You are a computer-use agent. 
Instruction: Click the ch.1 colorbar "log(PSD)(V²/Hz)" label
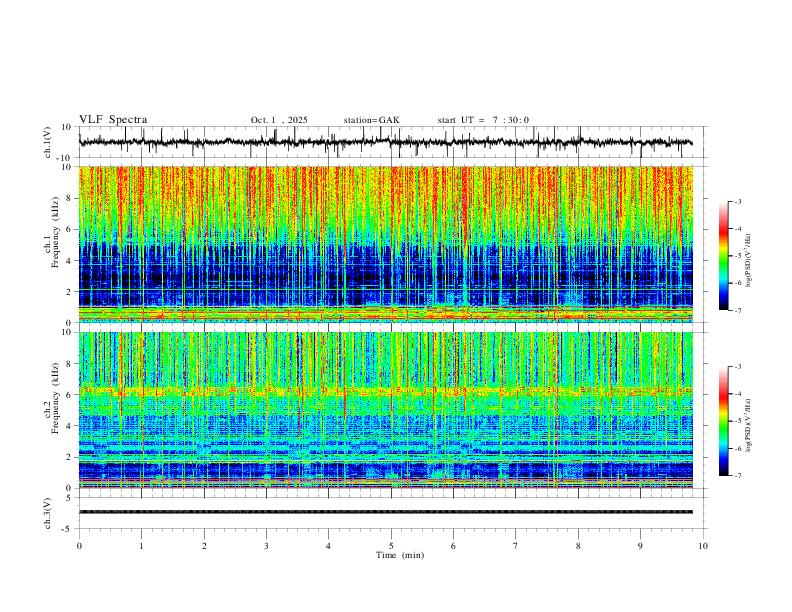coord(749,261)
